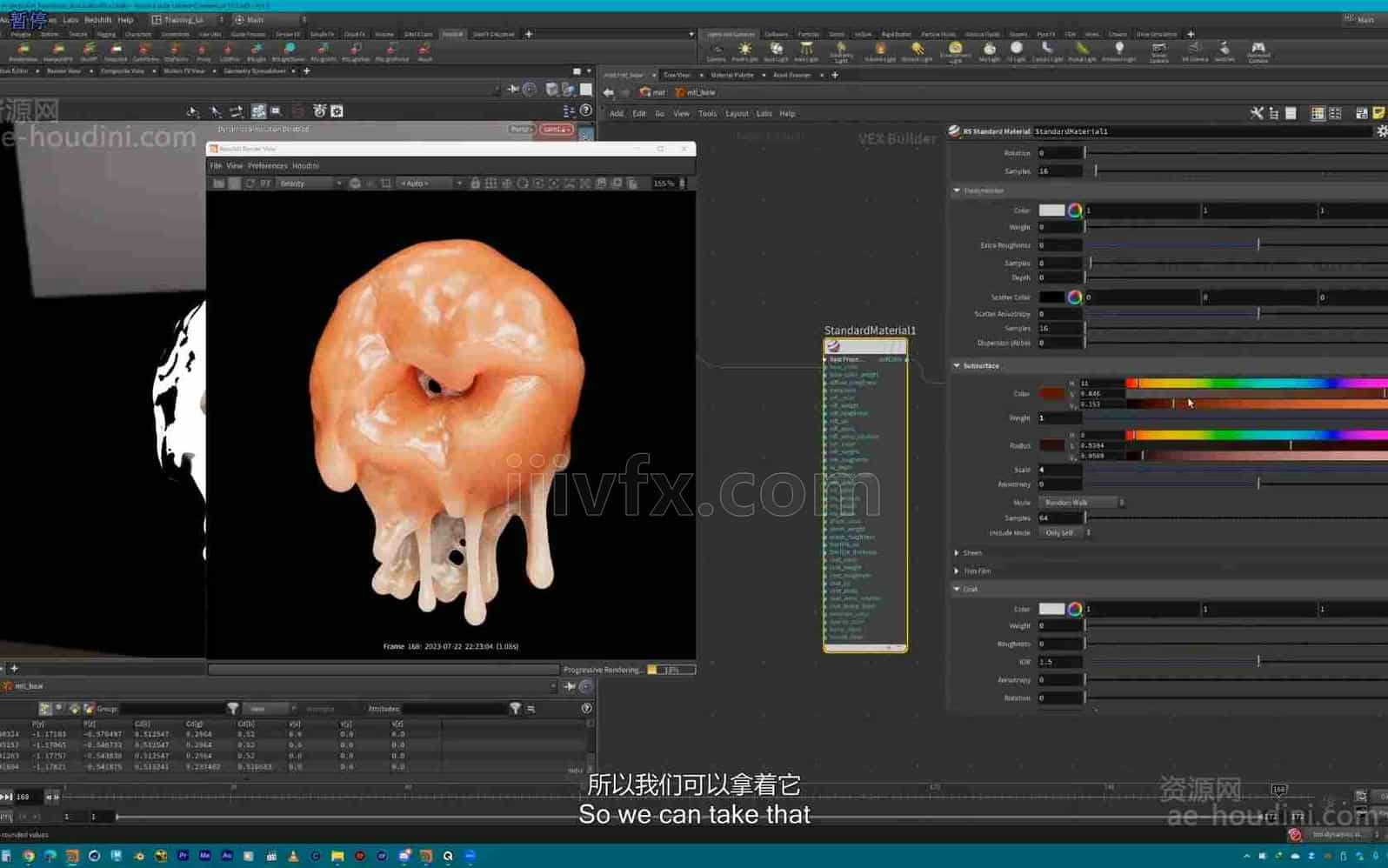Switch to the Material Palette tab

(x=732, y=75)
